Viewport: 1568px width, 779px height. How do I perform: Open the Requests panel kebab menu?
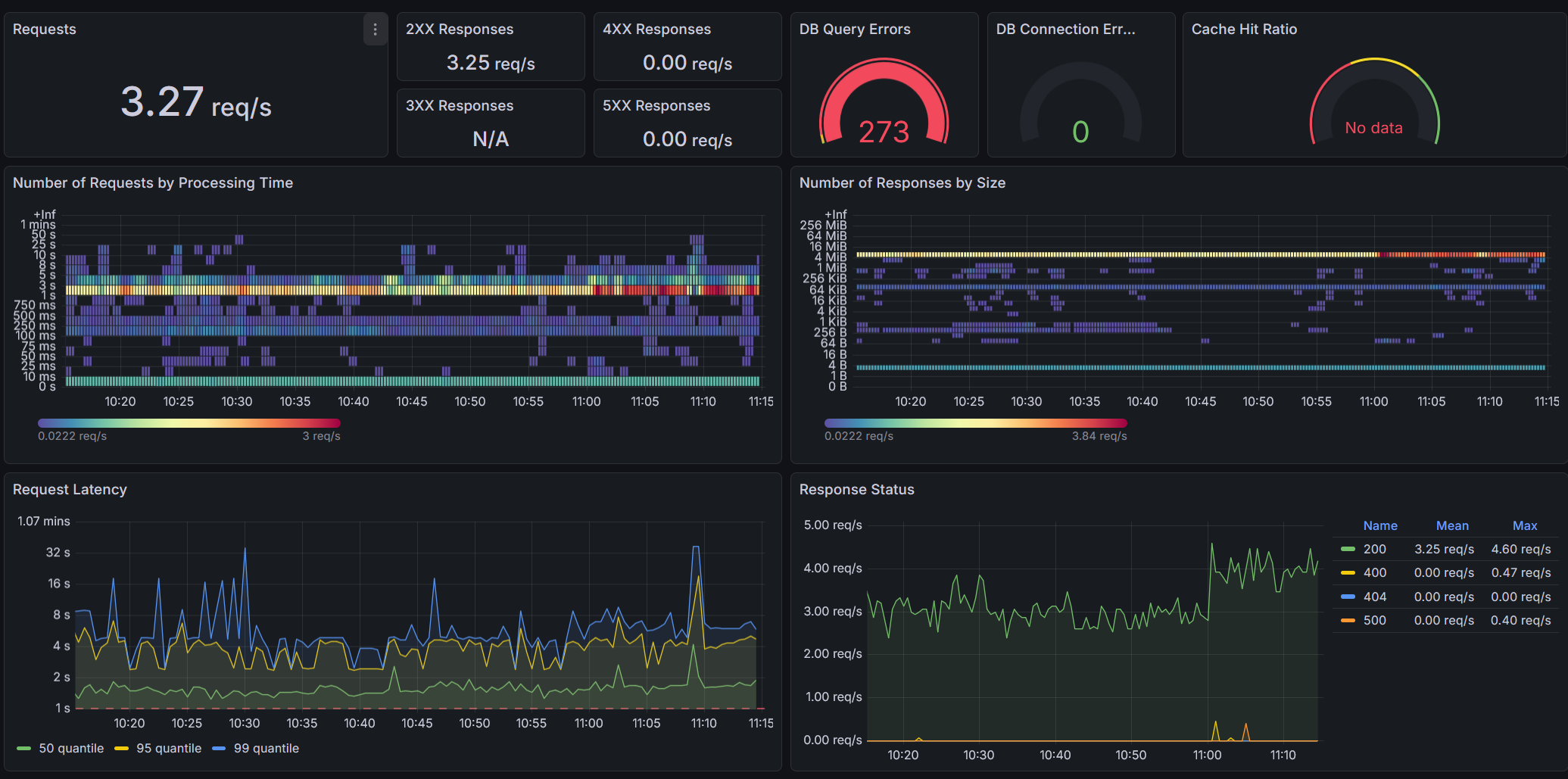375,29
